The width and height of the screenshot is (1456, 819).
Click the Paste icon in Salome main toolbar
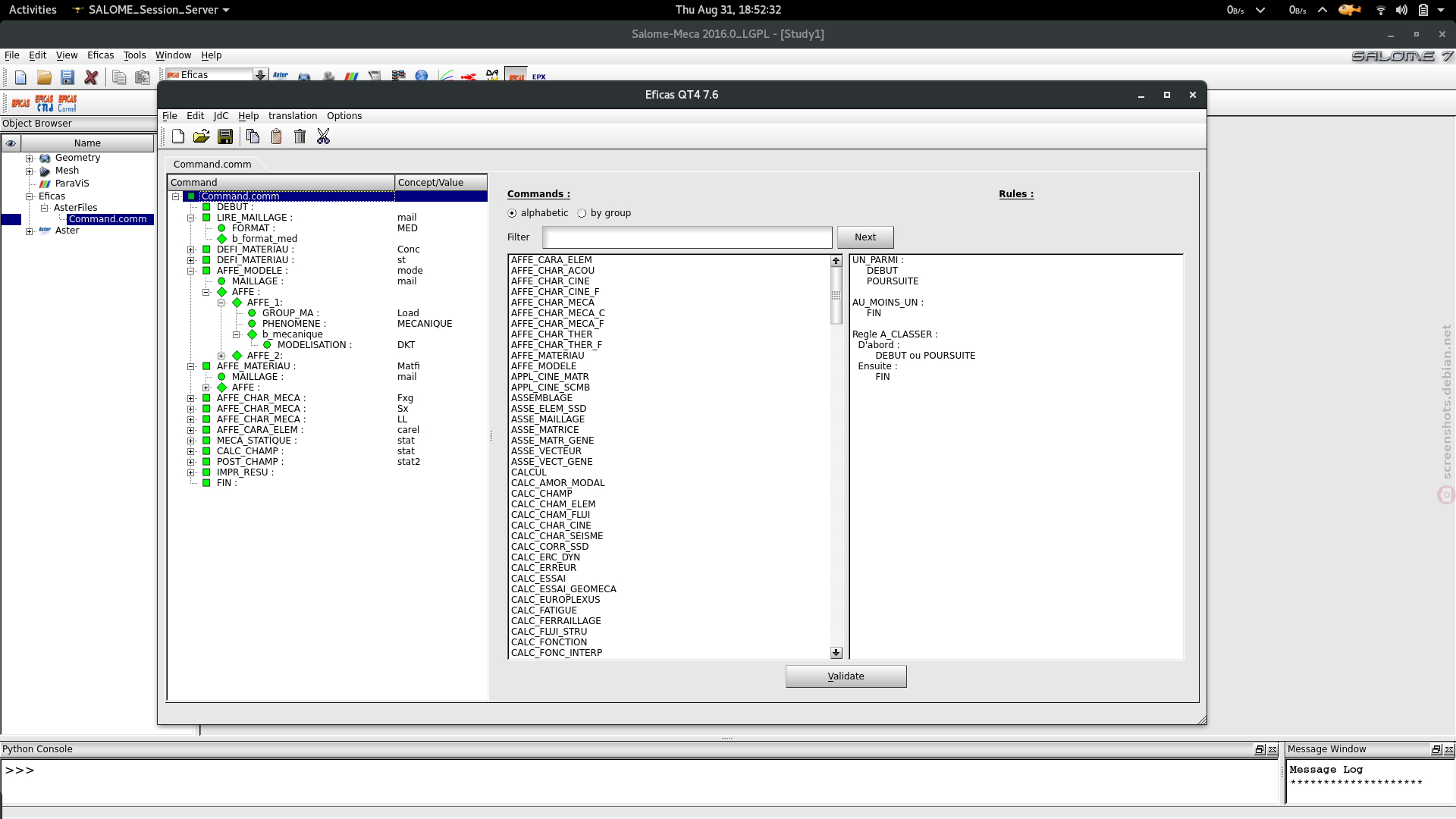tap(142, 77)
